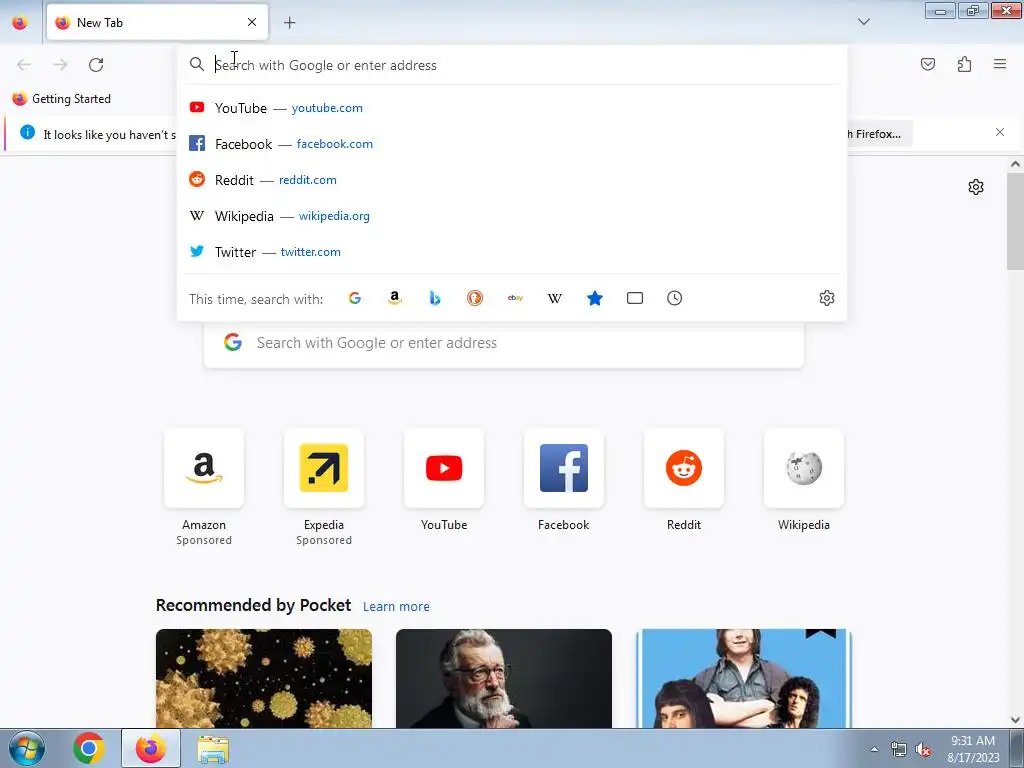Select the Reddit suggestion row

click(512, 180)
